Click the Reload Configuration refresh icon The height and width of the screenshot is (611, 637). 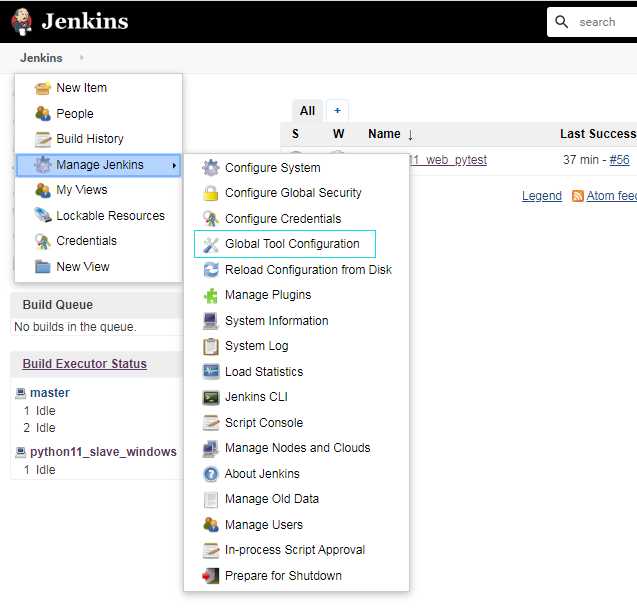point(211,270)
